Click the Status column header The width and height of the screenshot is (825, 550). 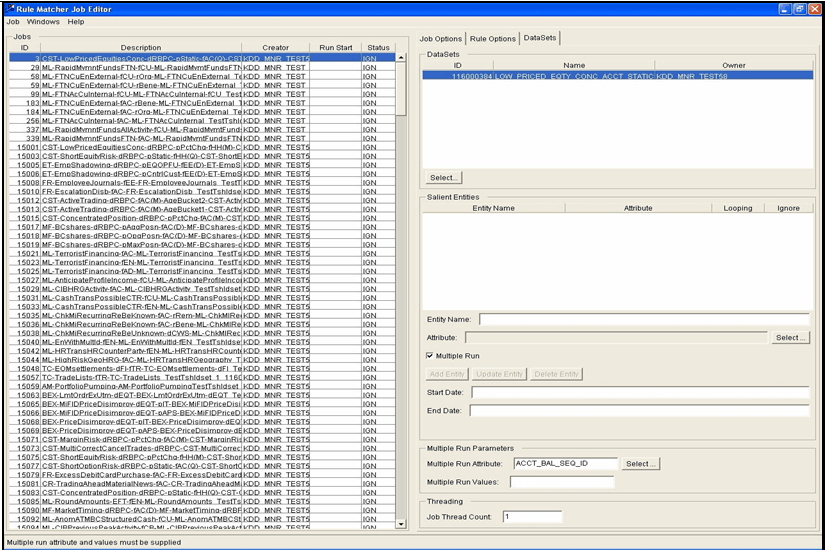[x=378, y=47]
